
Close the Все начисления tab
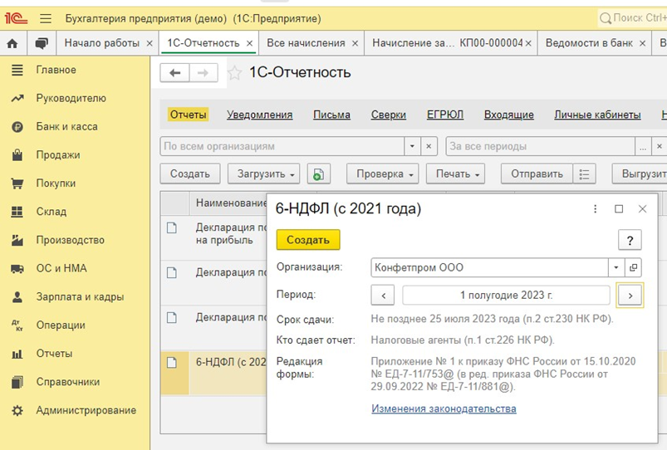[x=355, y=43]
